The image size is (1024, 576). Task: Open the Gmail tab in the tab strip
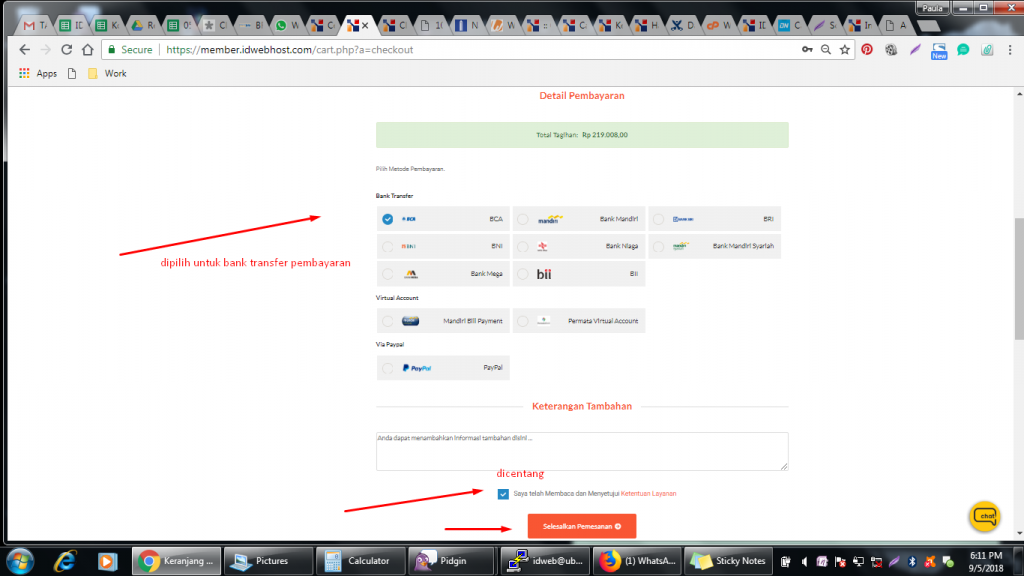35,25
